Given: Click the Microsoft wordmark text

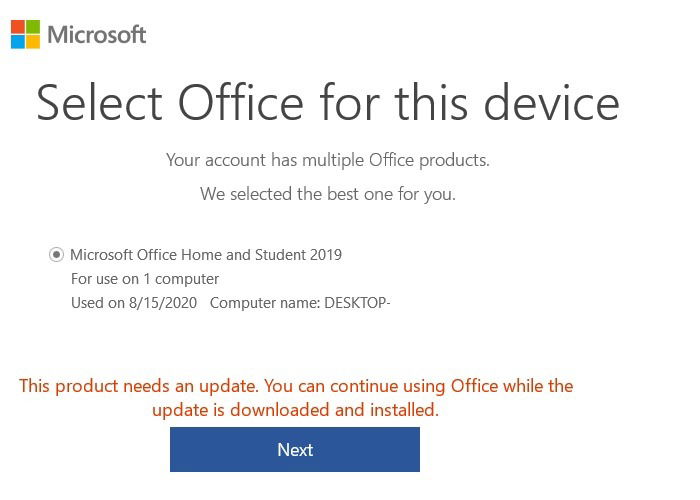Looking at the screenshot, I should [96, 35].
